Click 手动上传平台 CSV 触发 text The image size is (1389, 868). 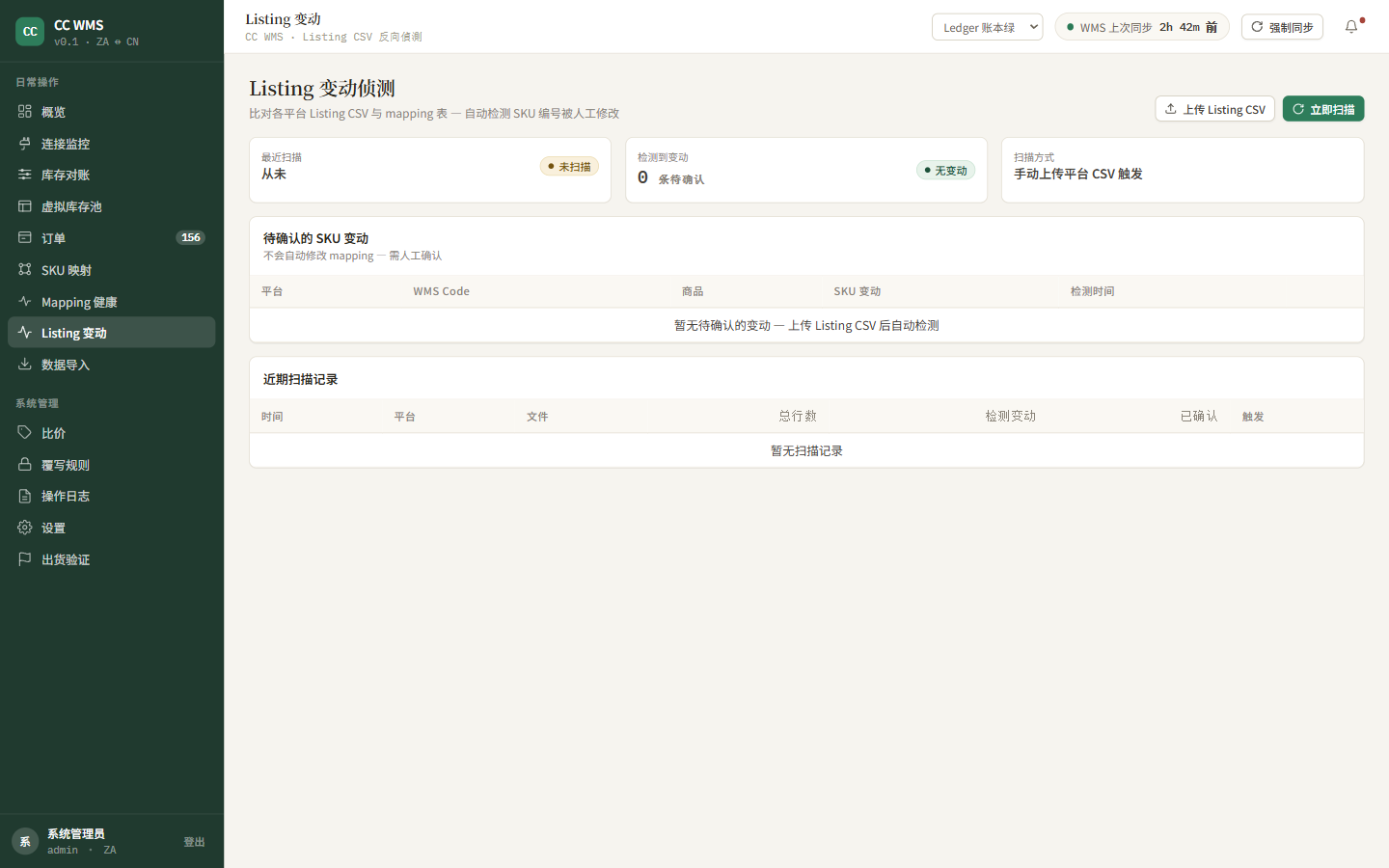tap(1078, 174)
